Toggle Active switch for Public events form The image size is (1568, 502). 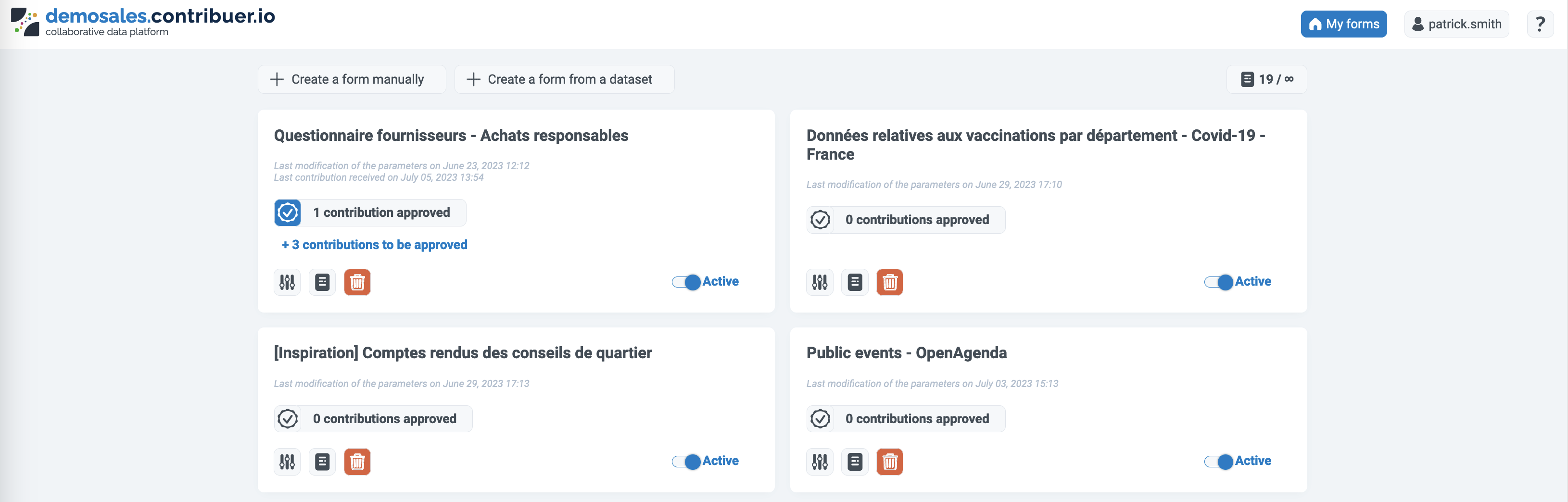(x=1219, y=461)
